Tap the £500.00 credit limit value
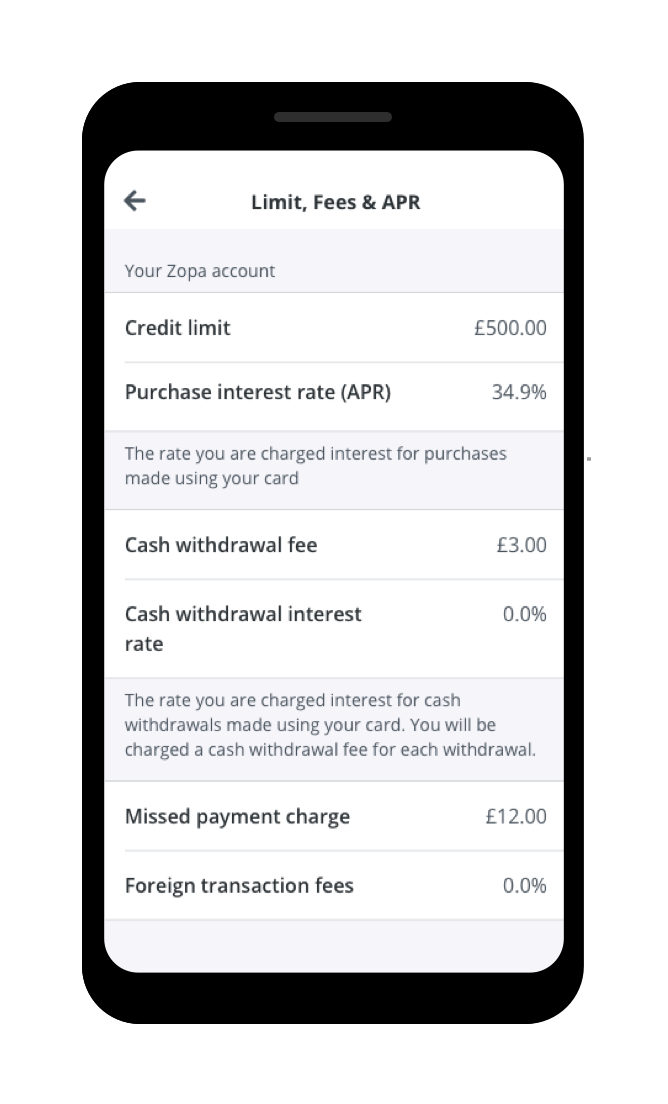The height and width of the screenshot is (1104, 668). pyautogui.click(x=510, y=327)
